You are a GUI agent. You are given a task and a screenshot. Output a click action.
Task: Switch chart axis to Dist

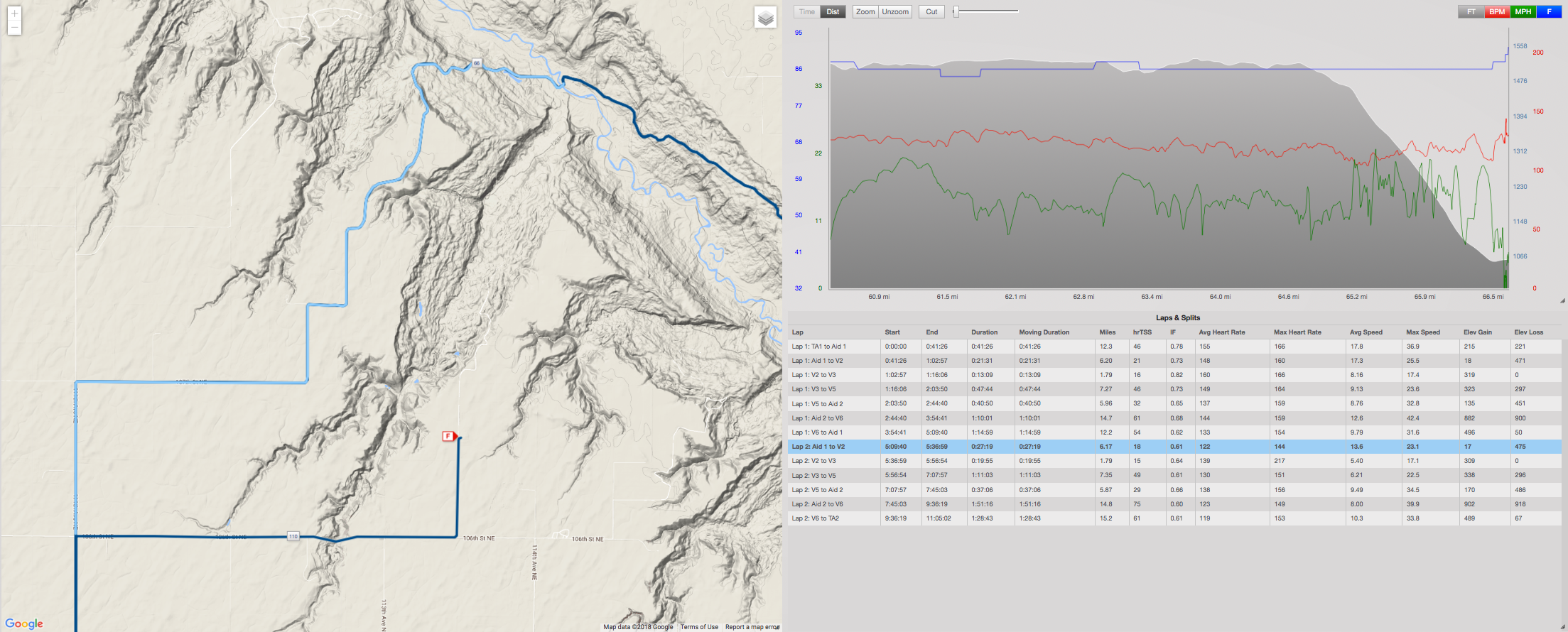833,12
